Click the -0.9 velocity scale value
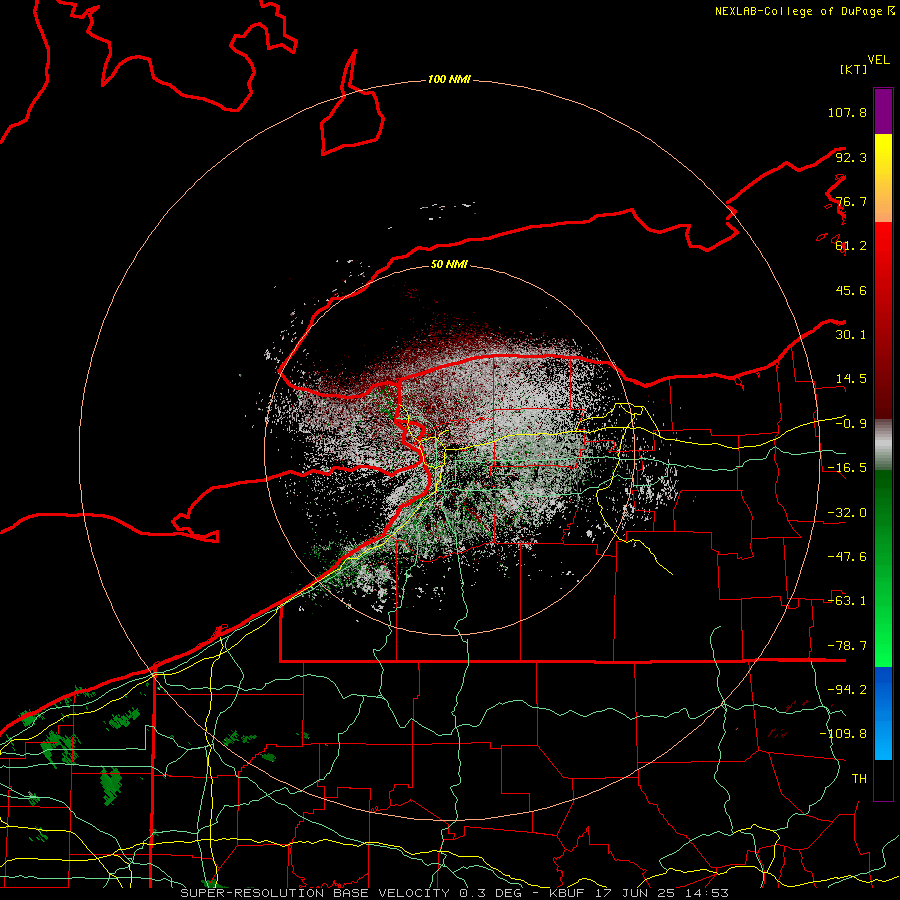Image resolution: width=900 pixels, height=900 pixels. 851,424
